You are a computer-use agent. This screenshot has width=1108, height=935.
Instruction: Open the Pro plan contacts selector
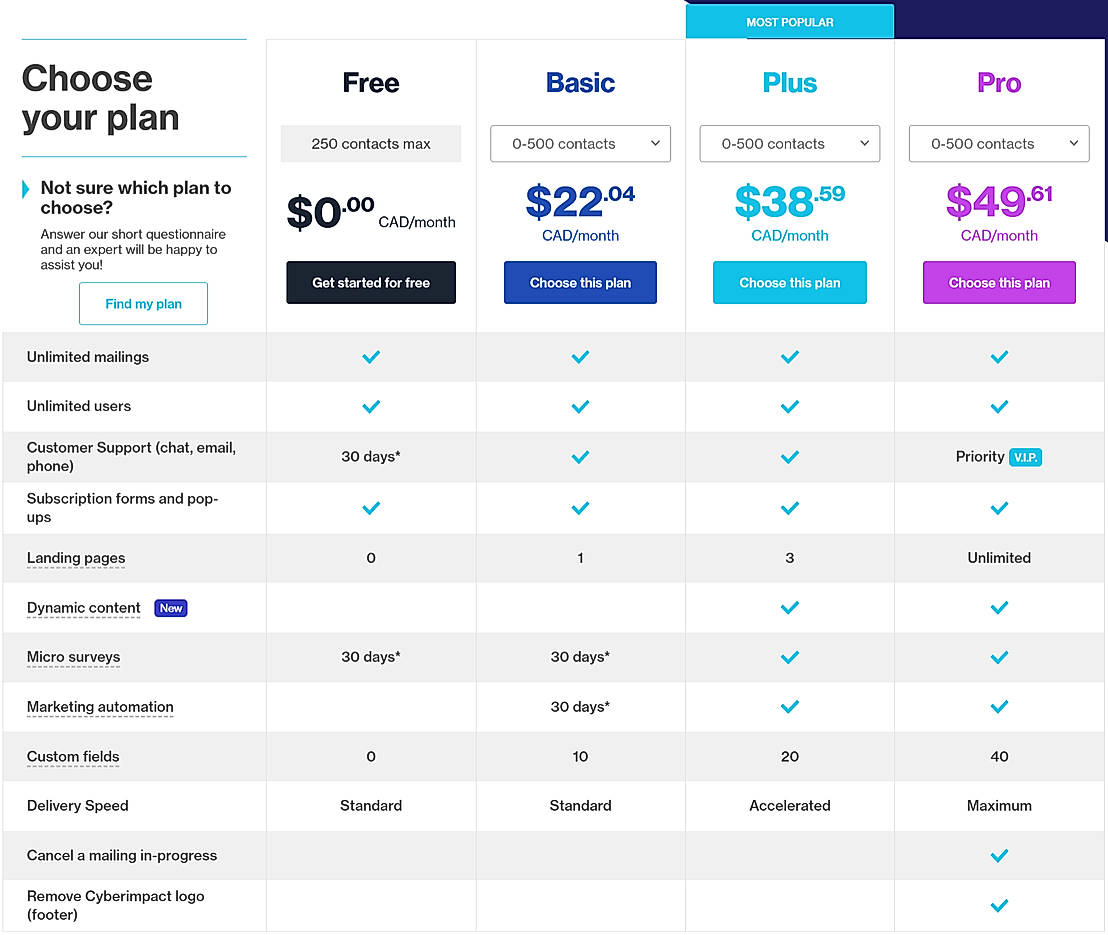(998, 144)
